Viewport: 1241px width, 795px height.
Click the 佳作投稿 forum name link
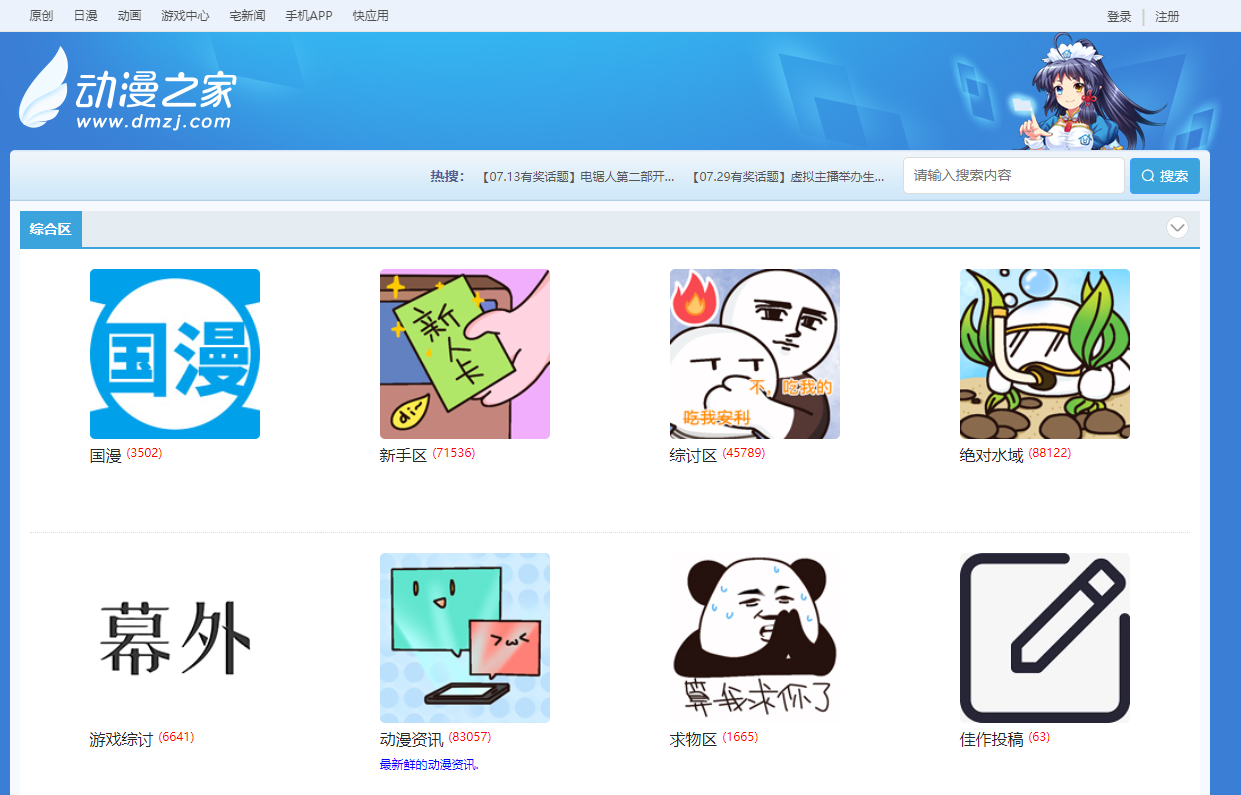(992, 740)
